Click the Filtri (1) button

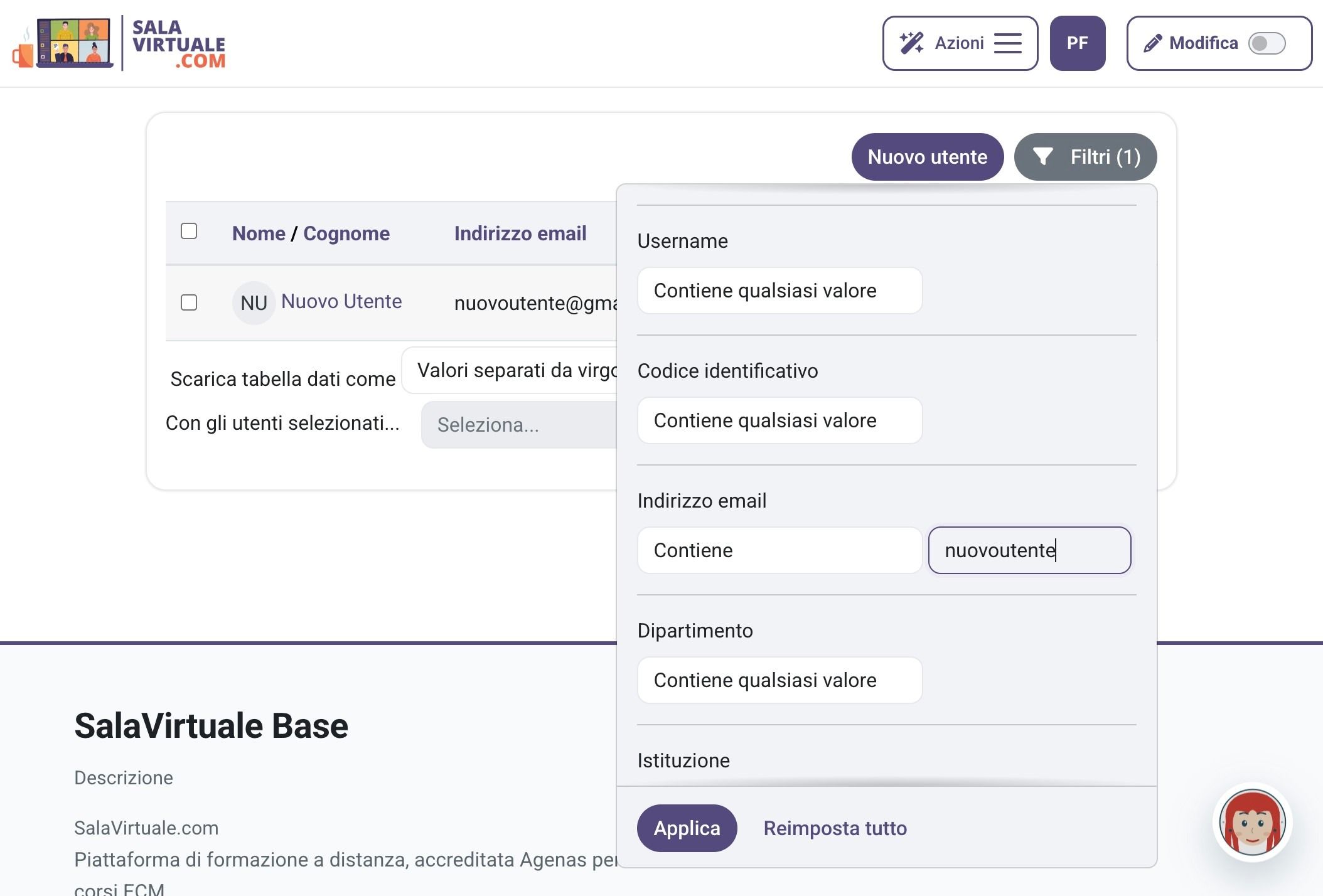point(1085,157)
